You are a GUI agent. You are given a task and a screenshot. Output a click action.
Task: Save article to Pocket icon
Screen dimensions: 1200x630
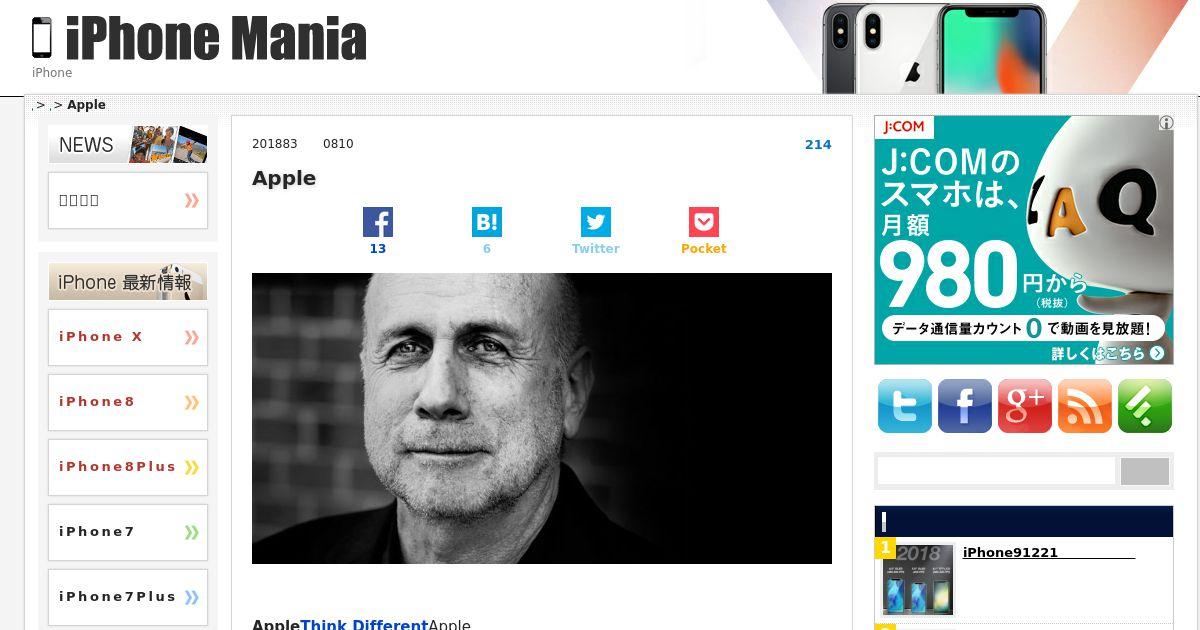(x=703, y=222)
